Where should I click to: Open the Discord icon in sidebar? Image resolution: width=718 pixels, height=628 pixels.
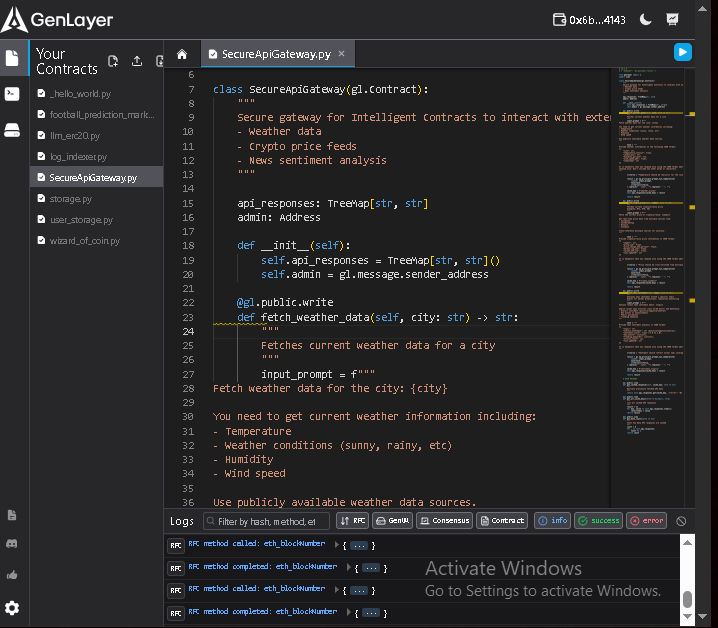coord(12,544)
